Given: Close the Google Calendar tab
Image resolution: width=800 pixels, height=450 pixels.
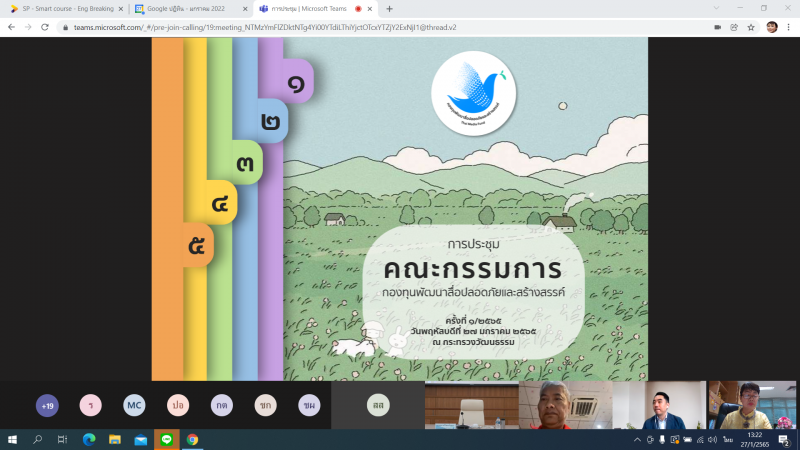Looking at the screenshot, I should click(x=245, y=9).
